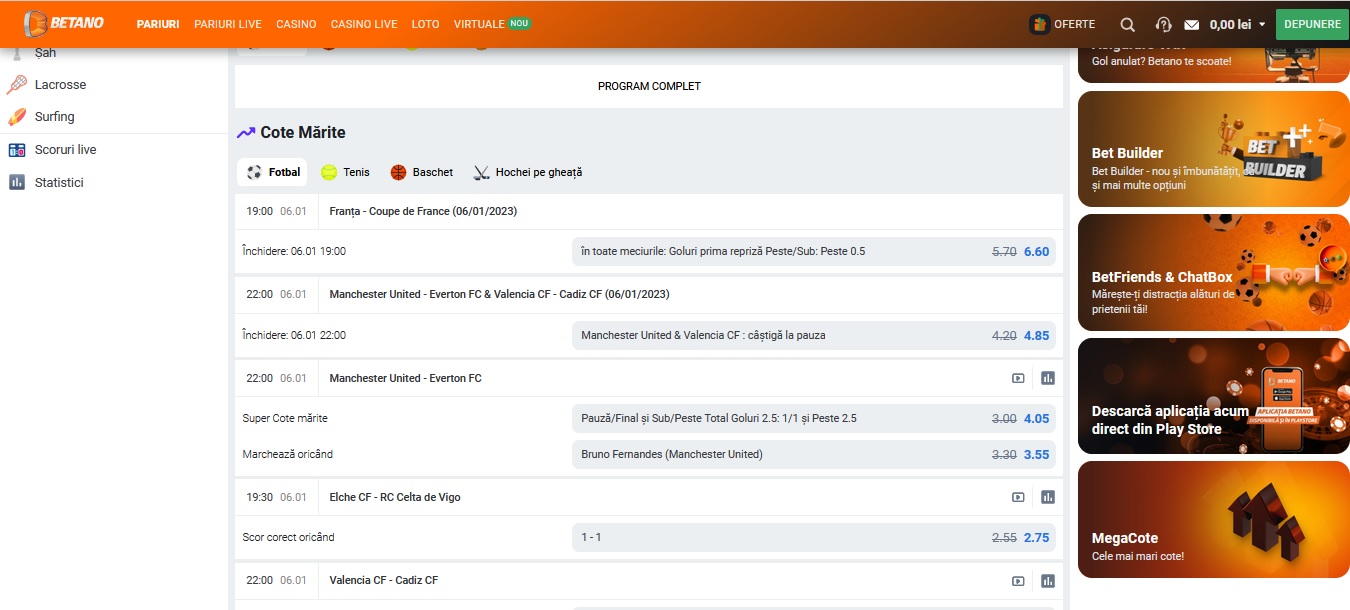Click the Betano logo in the header
1350x610 pixels.
(64, 23)
